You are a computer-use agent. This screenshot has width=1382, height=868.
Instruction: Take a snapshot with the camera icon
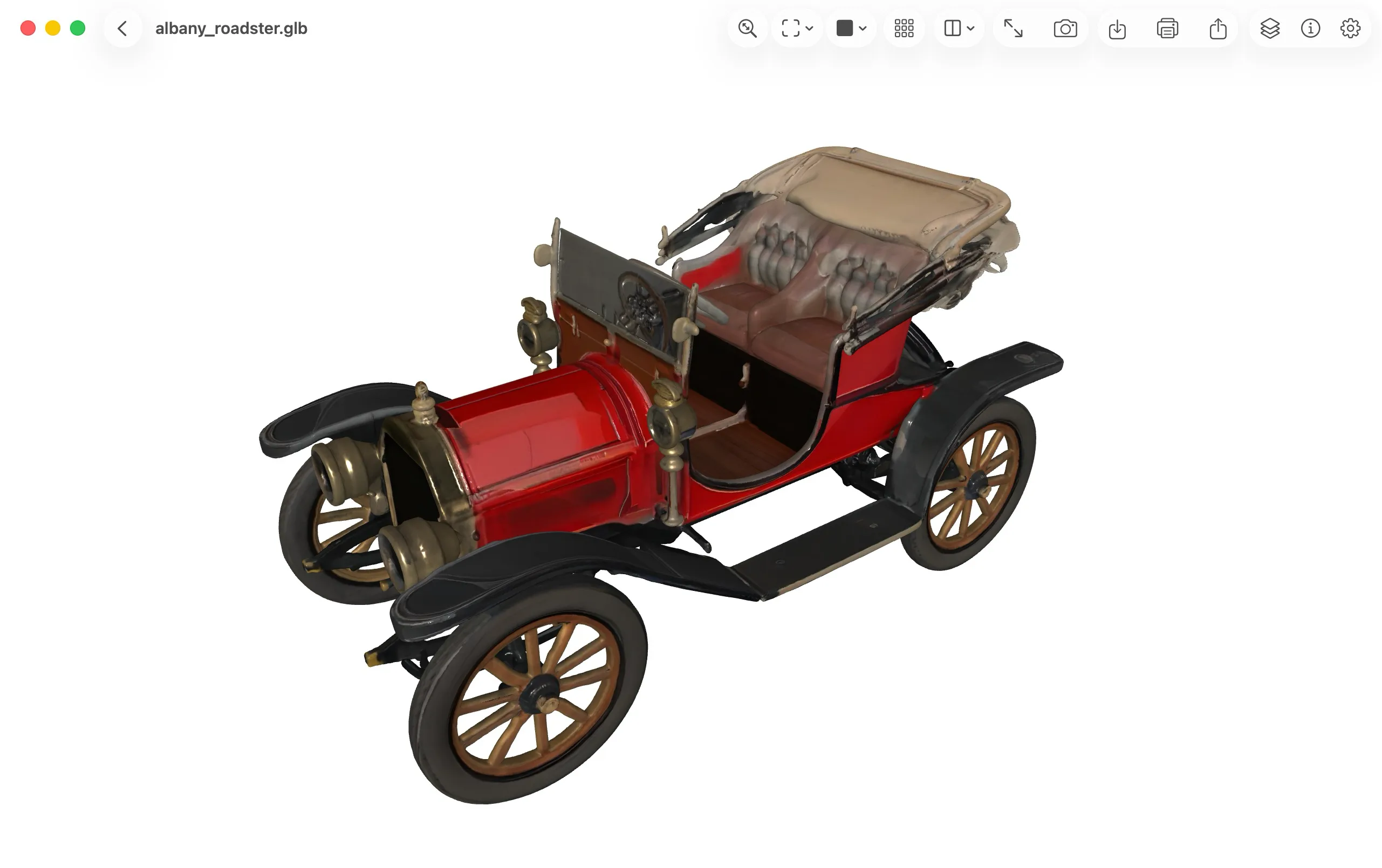[1065, 28]
